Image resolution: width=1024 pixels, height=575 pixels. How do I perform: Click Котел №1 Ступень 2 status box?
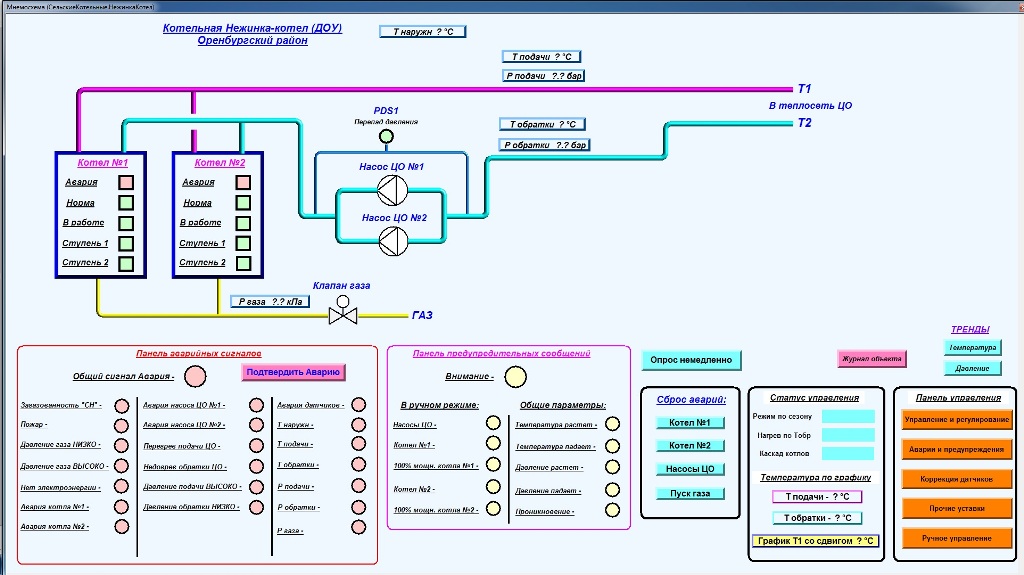(126, 263)
